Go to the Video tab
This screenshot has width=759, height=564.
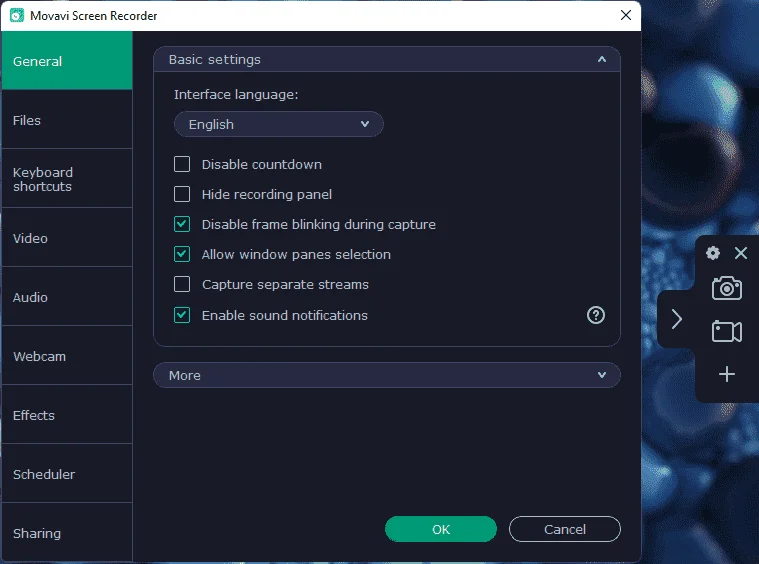pyautogui.click(x=67, y=238)
